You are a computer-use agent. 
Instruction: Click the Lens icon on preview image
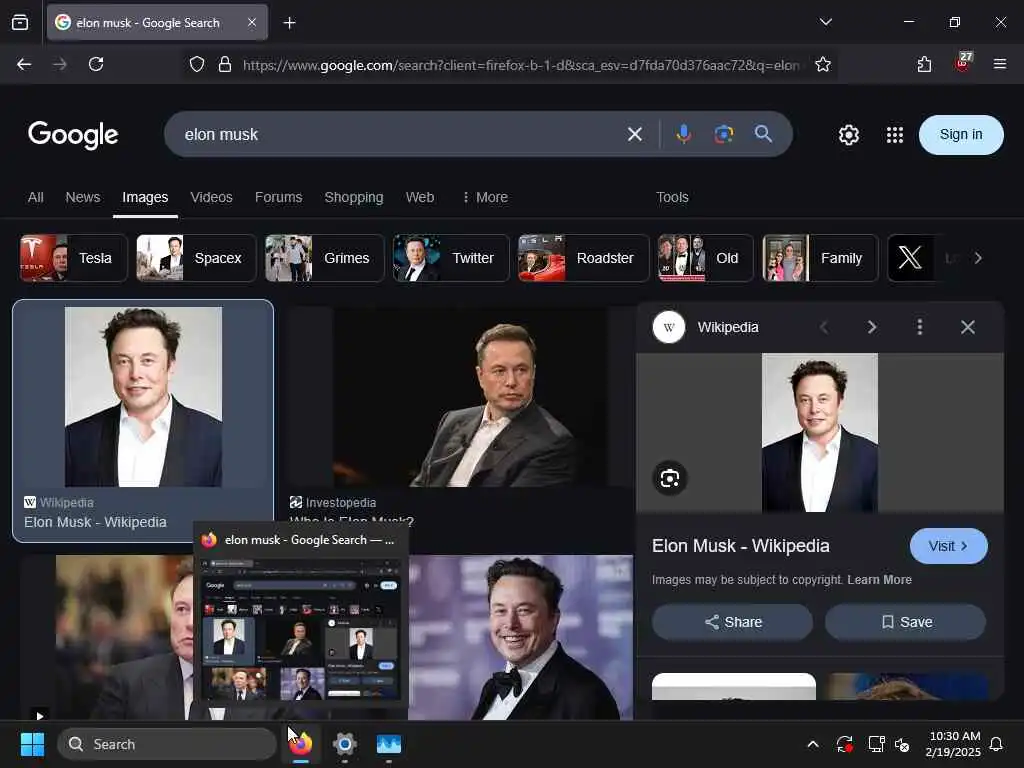click(670, 479)
